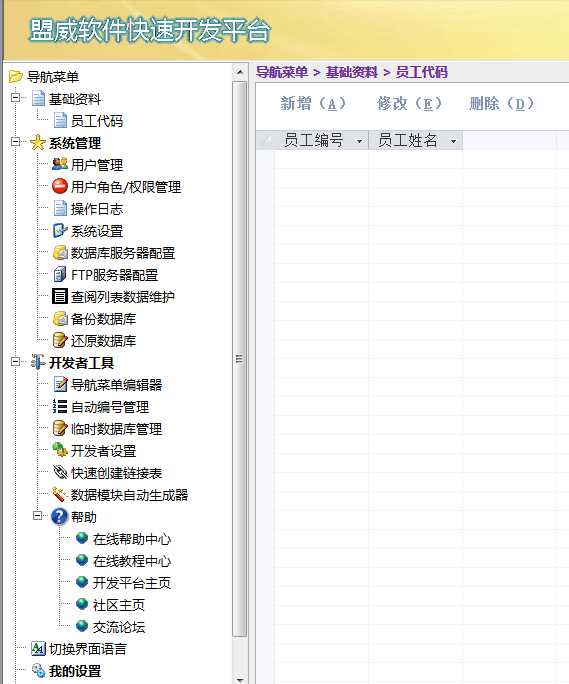Click the red 用户角色/权限管理 icon
Screen dimensions: 569x684
tap(60, 186)
